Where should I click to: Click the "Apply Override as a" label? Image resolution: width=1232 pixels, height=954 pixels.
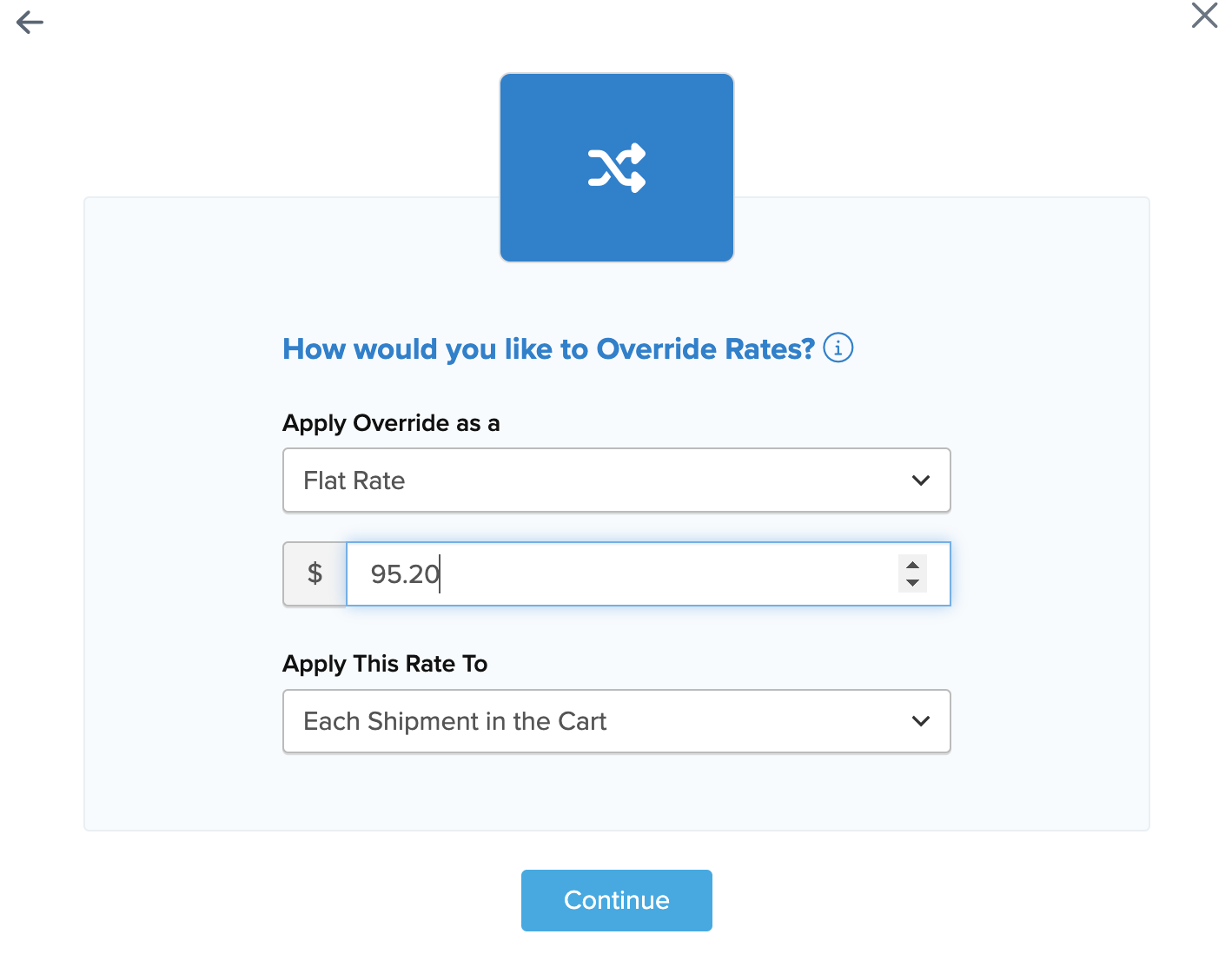(391, 423)
